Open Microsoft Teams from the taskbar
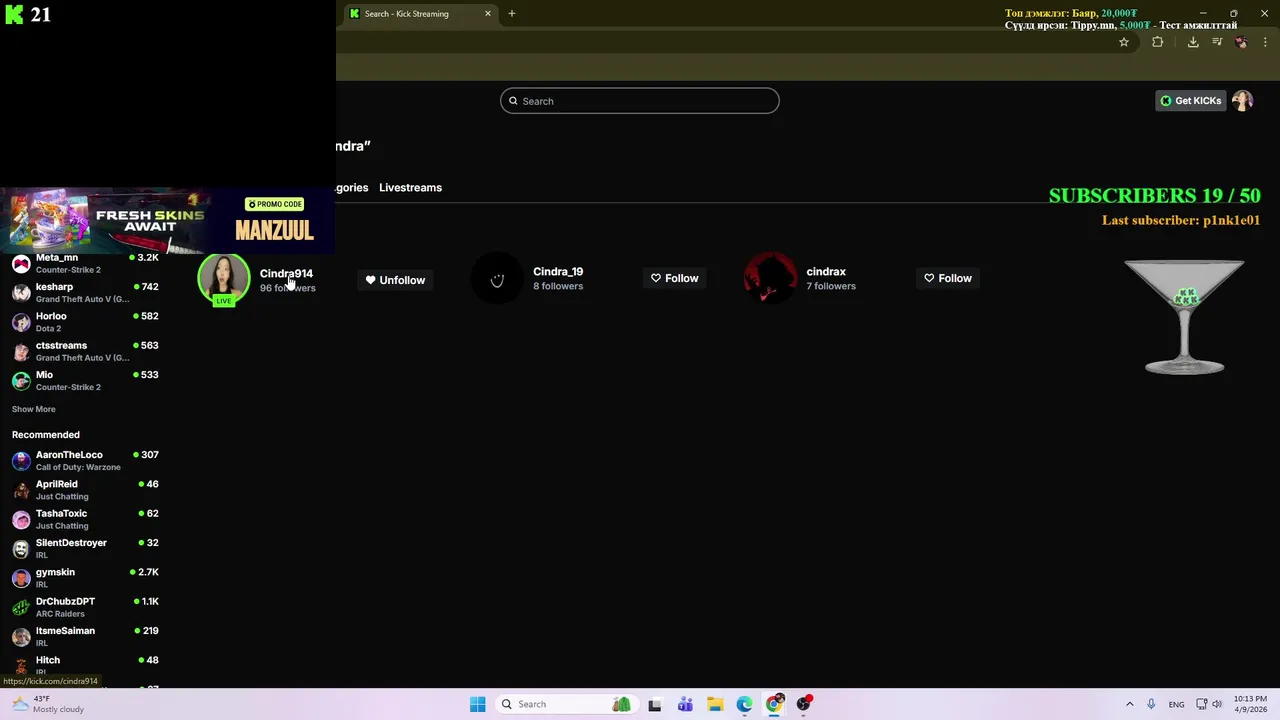The width and height of the screenshot is (1280, 720). [x=685, y=704]
